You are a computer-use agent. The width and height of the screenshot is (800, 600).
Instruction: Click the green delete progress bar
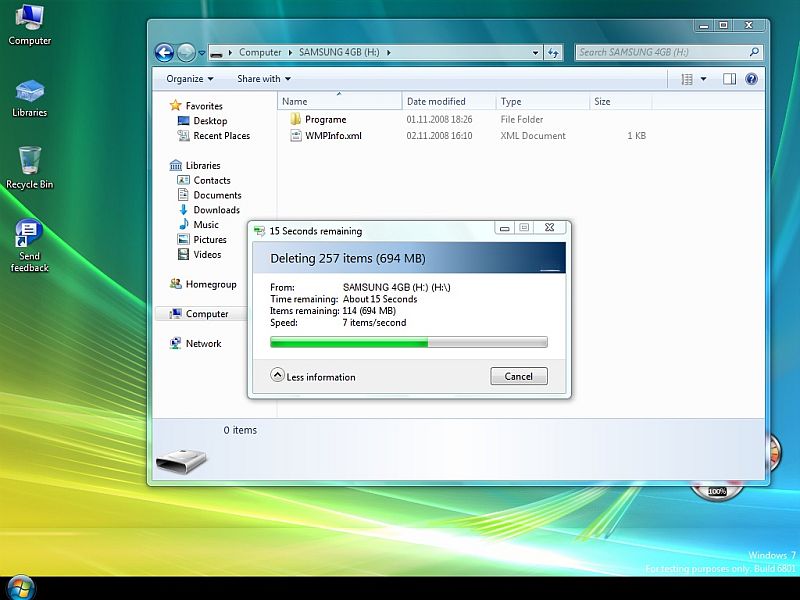click(x=408, y=342)
